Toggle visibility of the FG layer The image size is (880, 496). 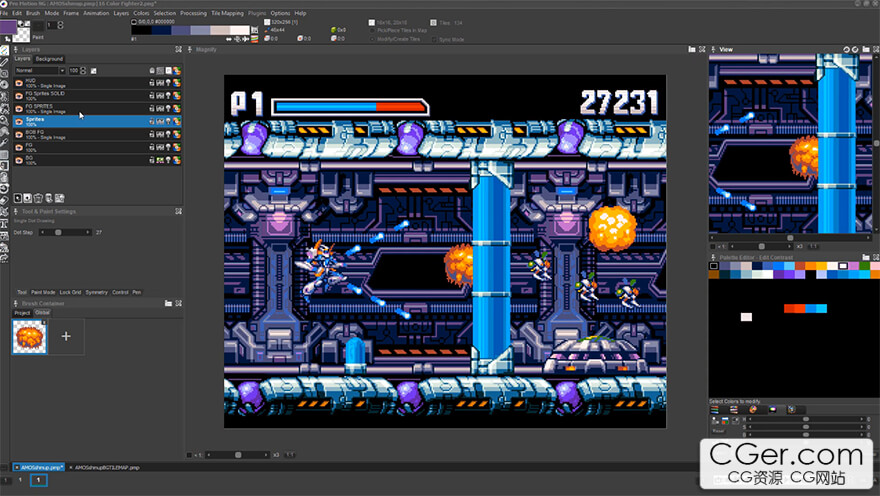[19, 147]
